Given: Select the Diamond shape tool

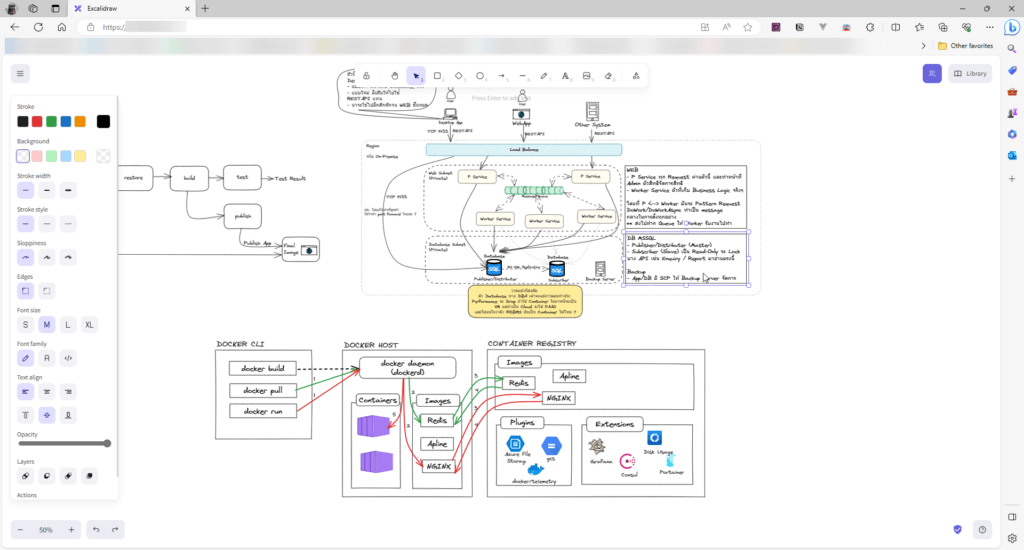Looking at the screenshot, I should tap(458, 76).
